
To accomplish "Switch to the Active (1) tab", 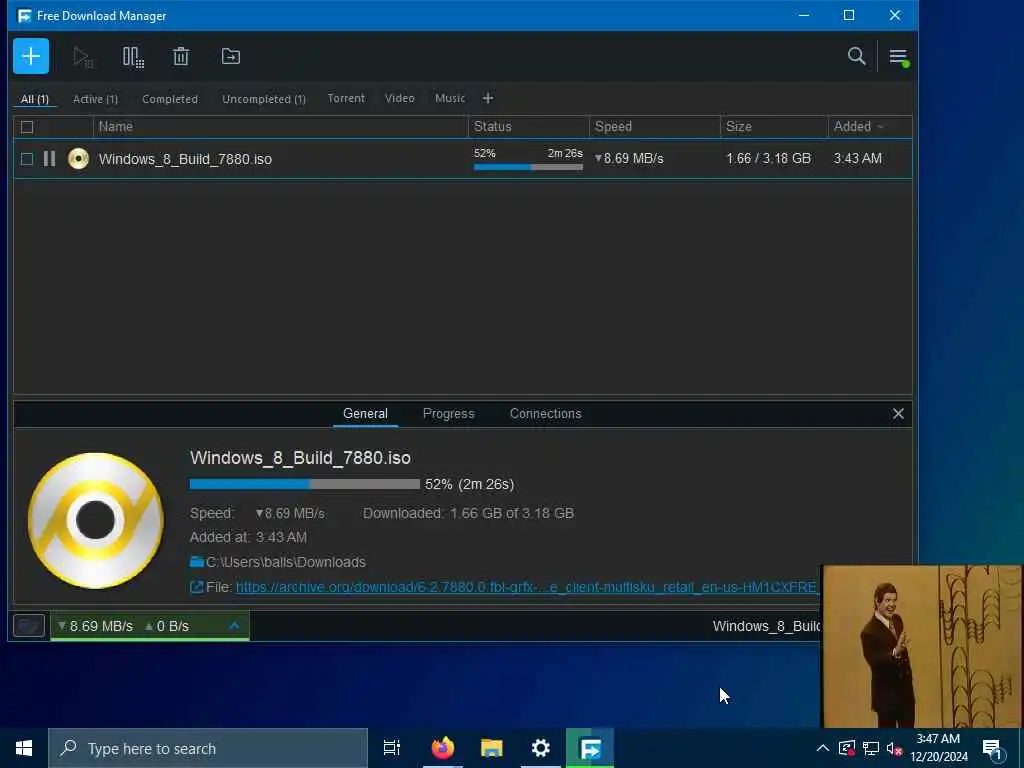I will [95, 99].
